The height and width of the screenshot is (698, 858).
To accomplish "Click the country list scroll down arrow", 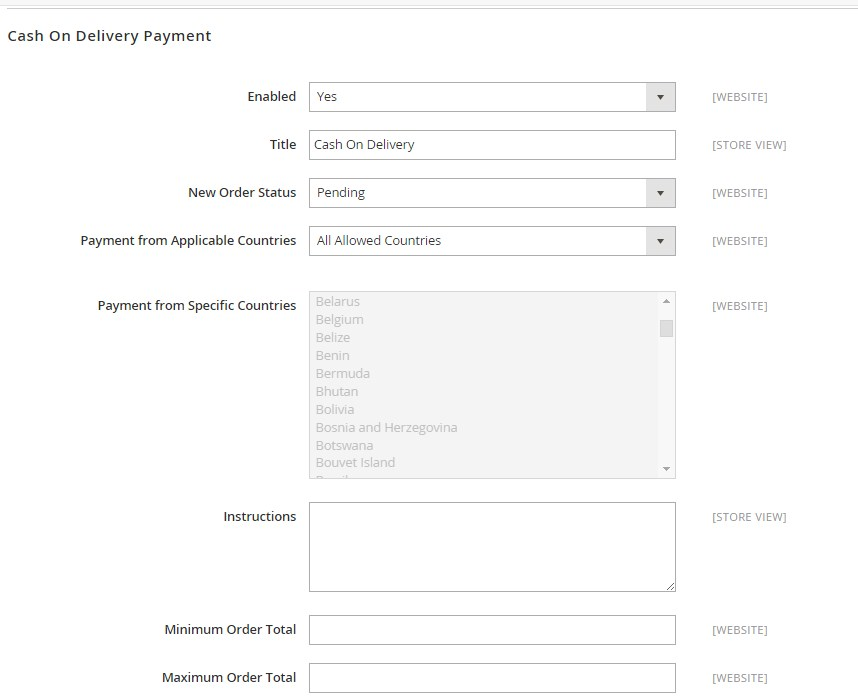I will 666,469.
